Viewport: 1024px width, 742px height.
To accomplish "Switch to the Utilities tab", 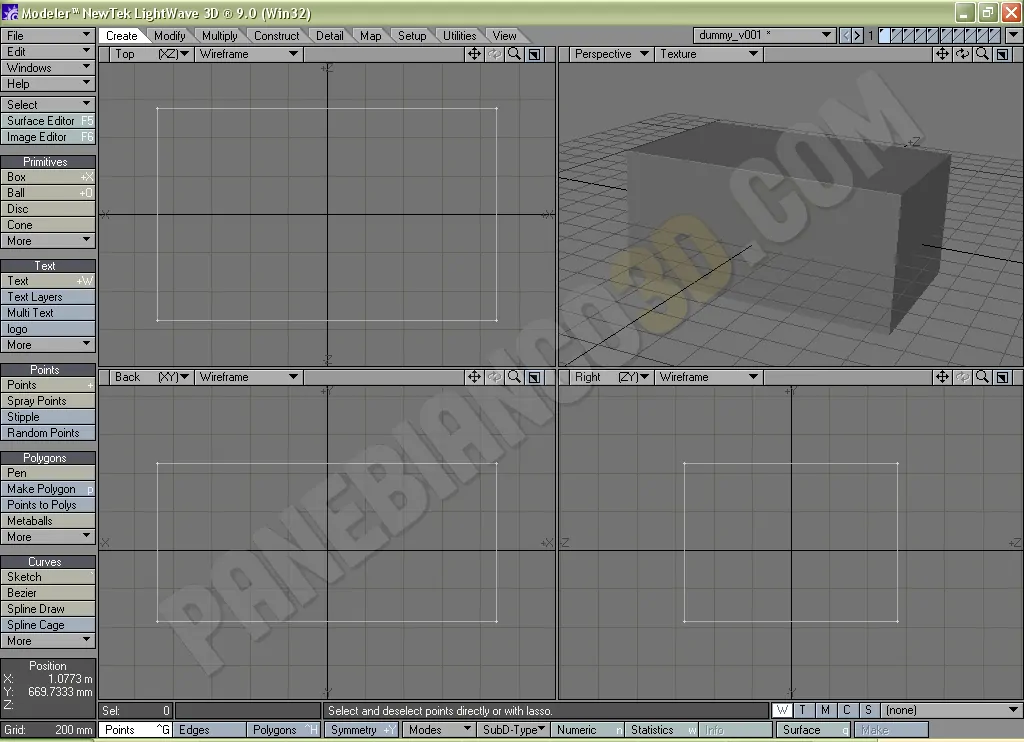I will 459,36.
